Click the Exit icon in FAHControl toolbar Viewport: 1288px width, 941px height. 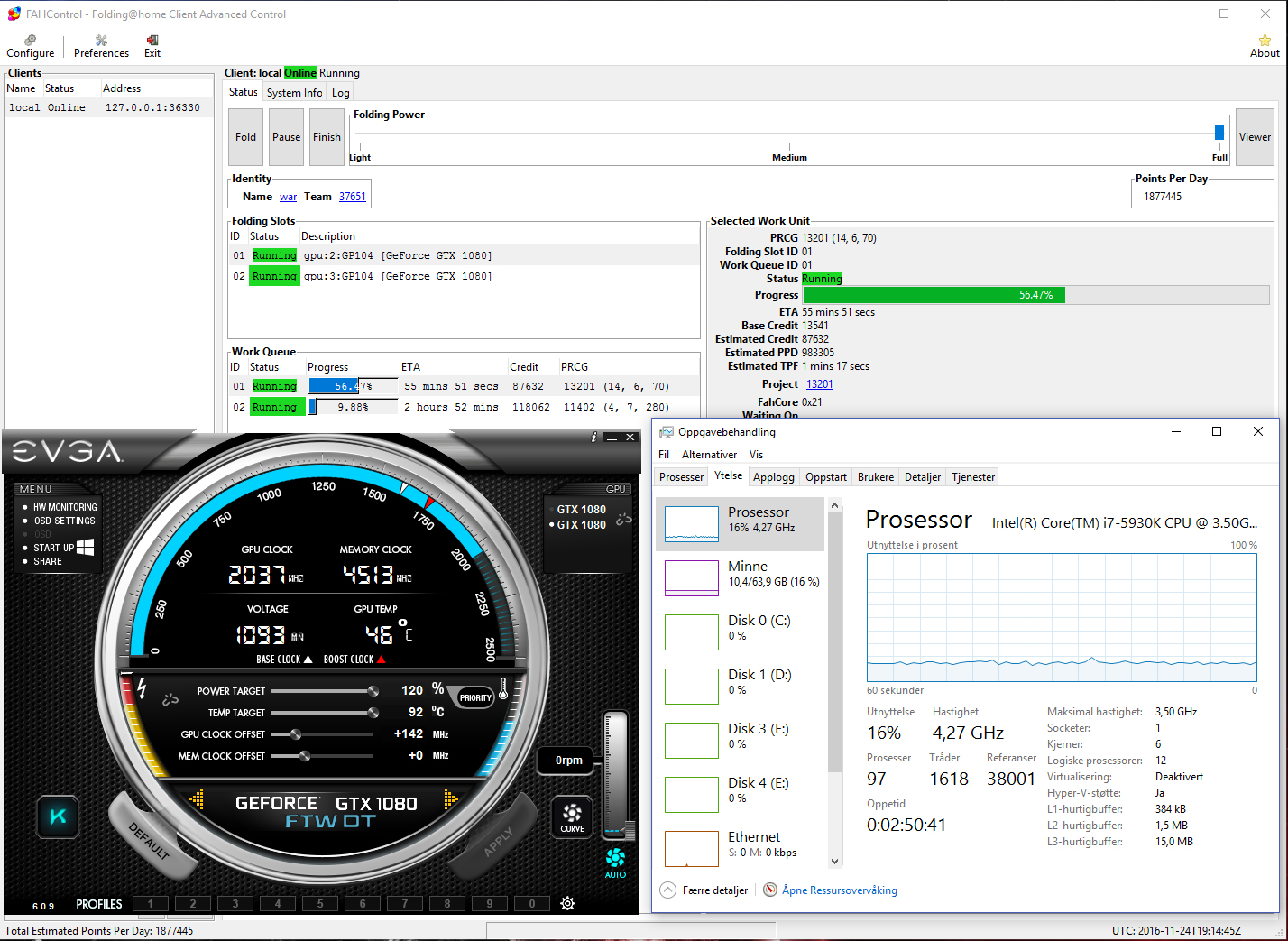click(x=152, y=46)
